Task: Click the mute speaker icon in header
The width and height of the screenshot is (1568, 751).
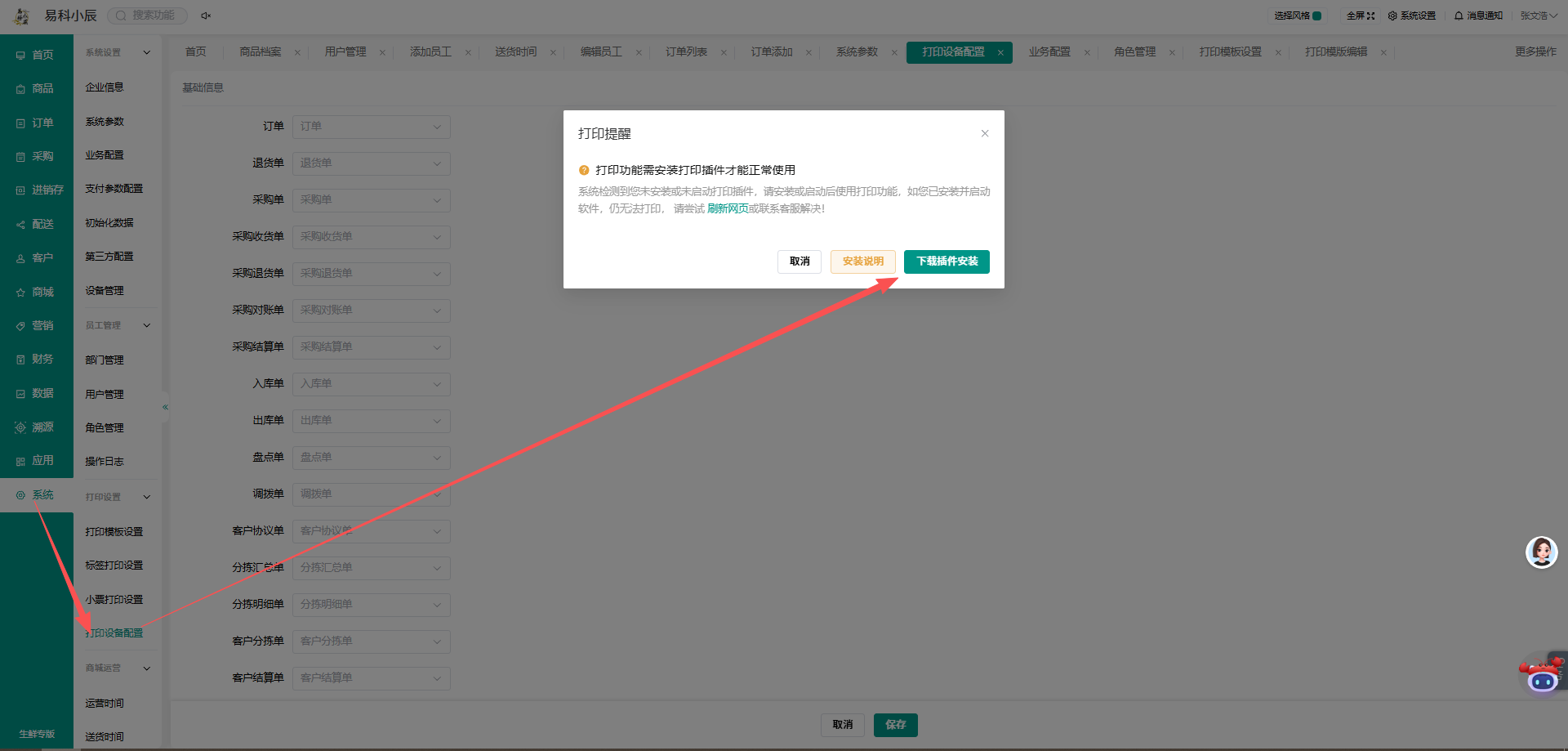Action: tap(206, 16)
